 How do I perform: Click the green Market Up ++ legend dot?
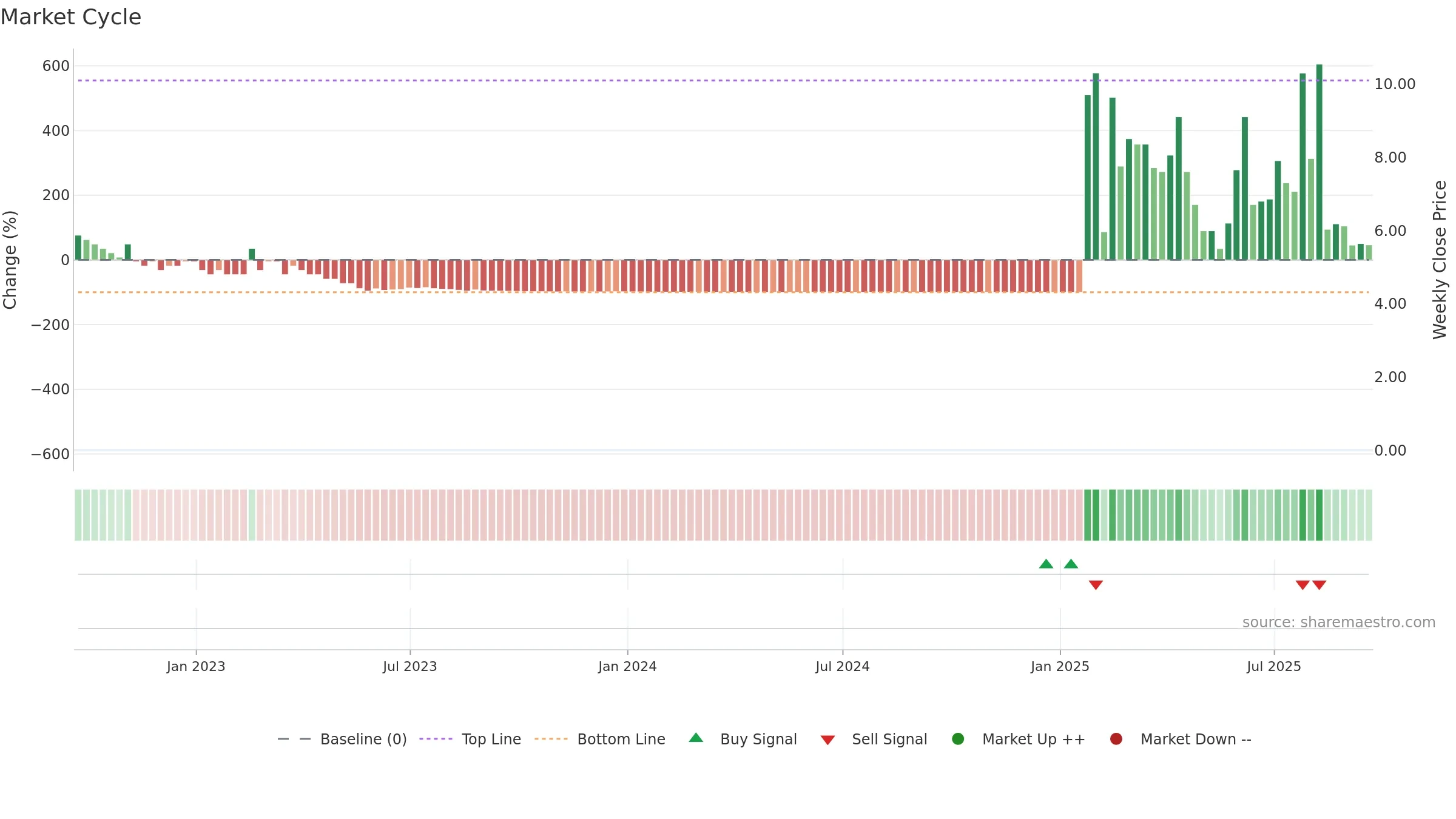click(x=958, y=739)
